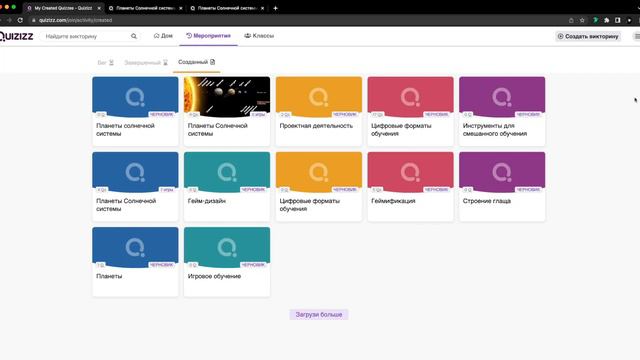Toggle the browser side panel icon

(x=618, y=20)
